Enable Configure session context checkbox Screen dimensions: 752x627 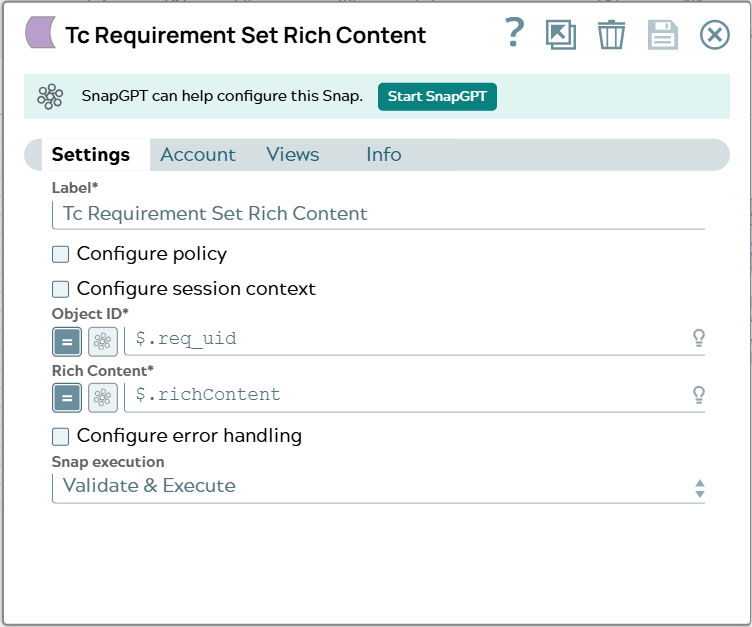pyautogui.click(x=60, y=289)
